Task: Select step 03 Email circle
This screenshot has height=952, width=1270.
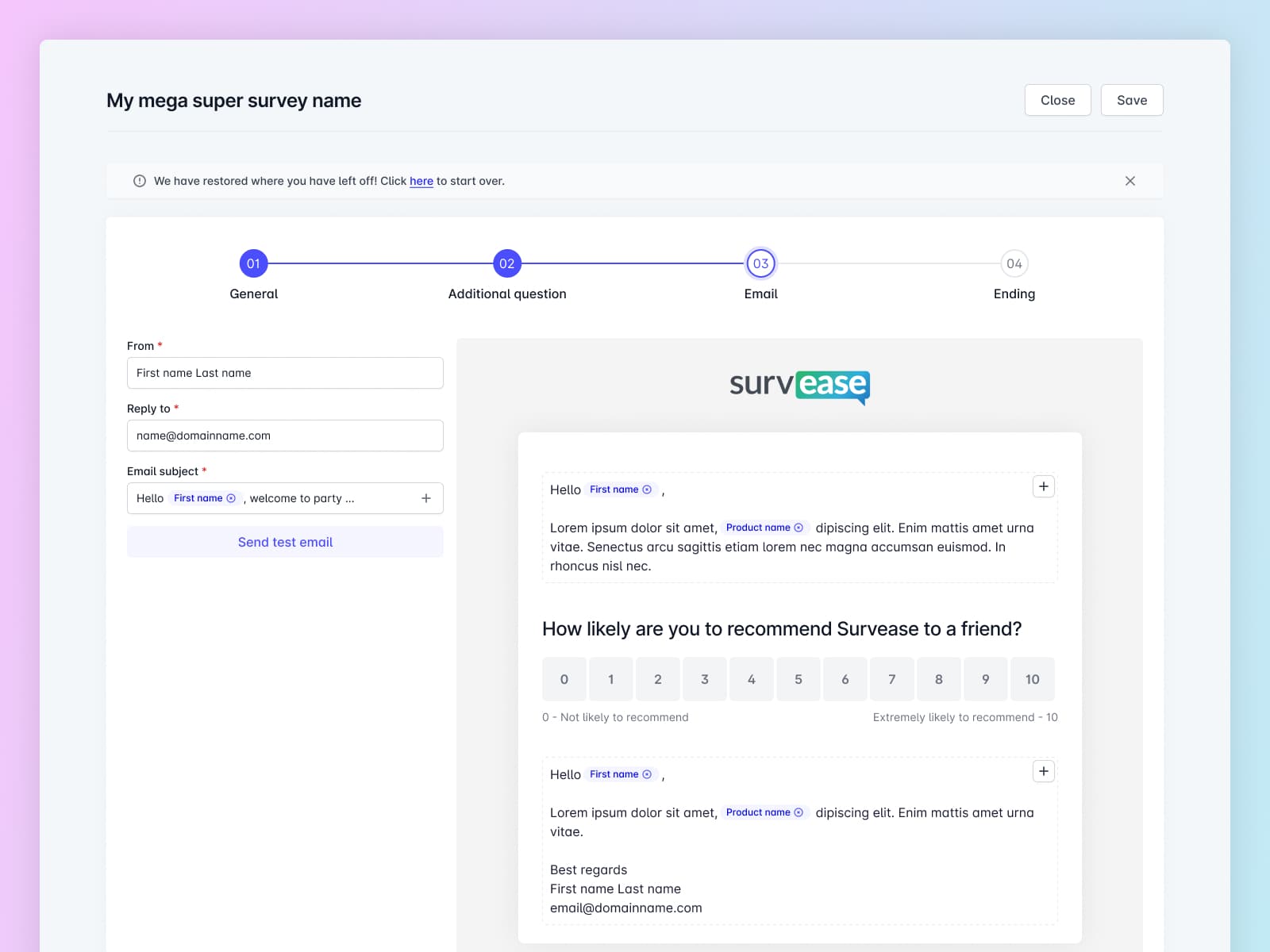Action: (x=760, y=263)
